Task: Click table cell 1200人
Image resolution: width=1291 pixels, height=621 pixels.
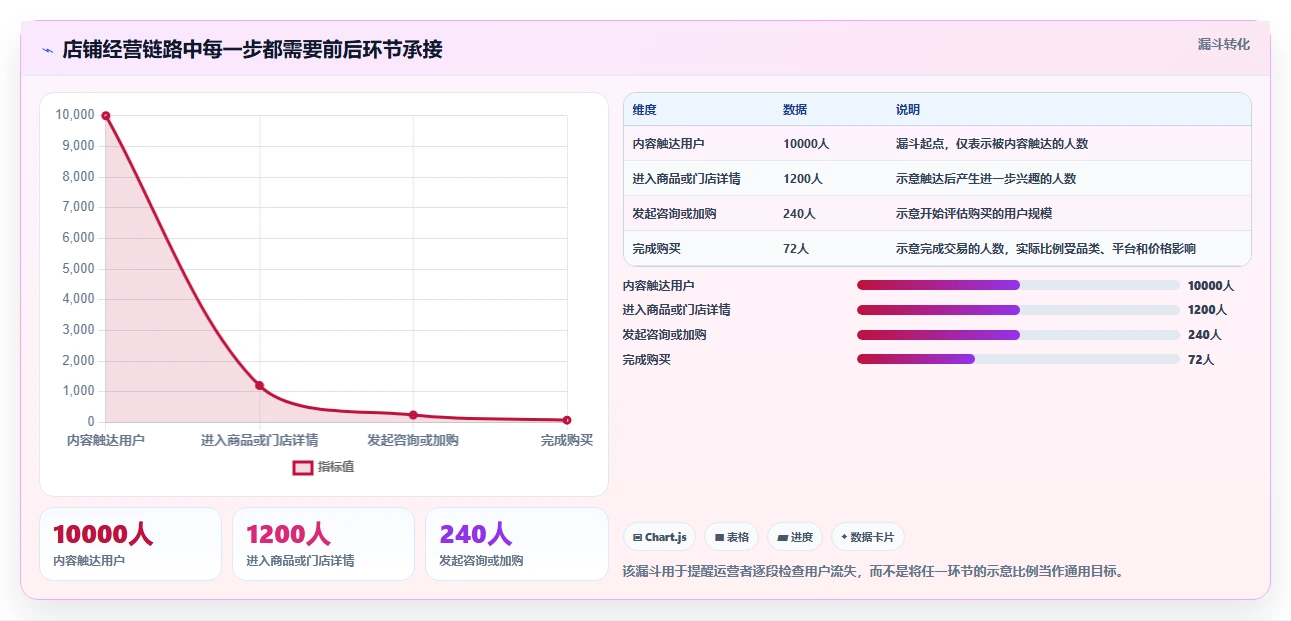Action: [803, 179]
